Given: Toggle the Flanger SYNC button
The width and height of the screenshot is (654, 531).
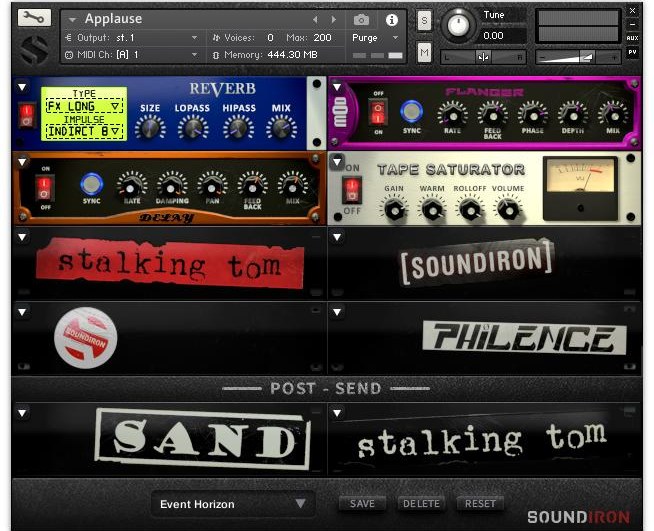Looking at the screenshot, I should pyautogui.click(x=411, y=112).
